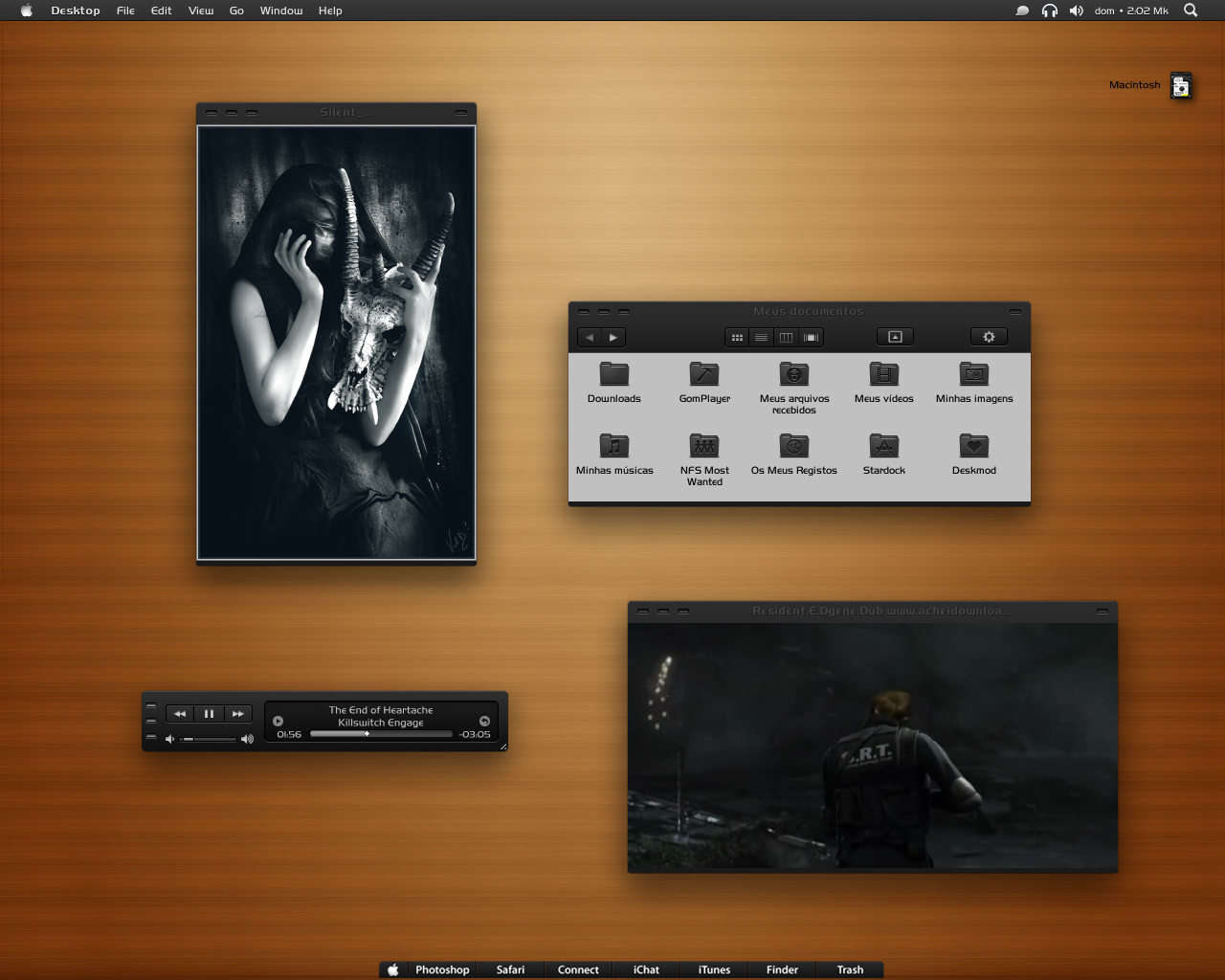This screenshot has height=980, width=1225.
Task: Open the Apple menu in the menu bar
Action: pyautogui.click(x=27, y=11)
